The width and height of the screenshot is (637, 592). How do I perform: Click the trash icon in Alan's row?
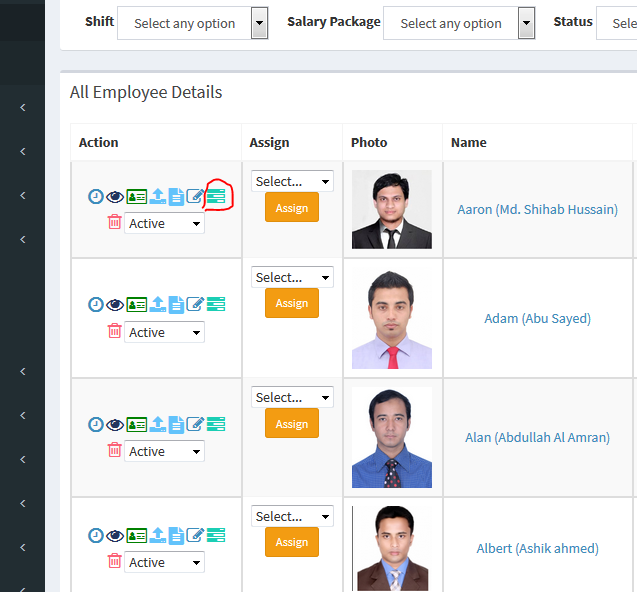(x=114, y=450)
